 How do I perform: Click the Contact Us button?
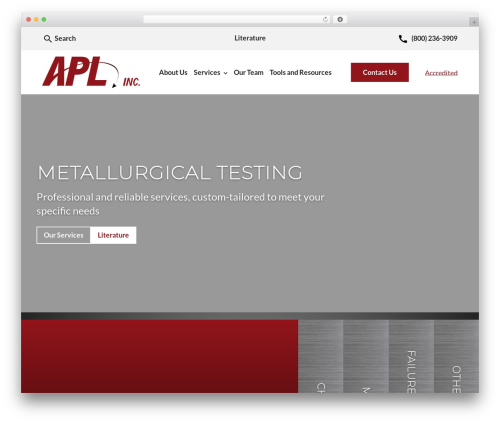pyautogui.click(x=380, y=72)
